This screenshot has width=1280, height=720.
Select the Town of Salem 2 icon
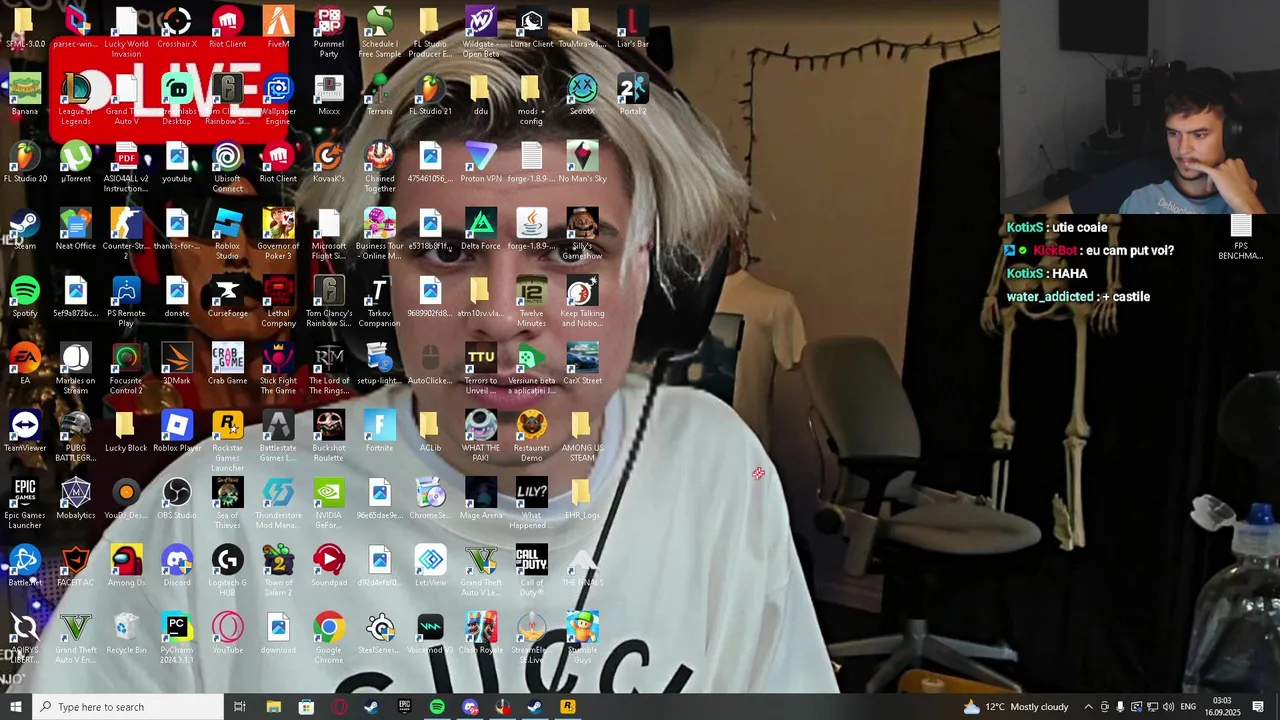click(x=278, y=570)
